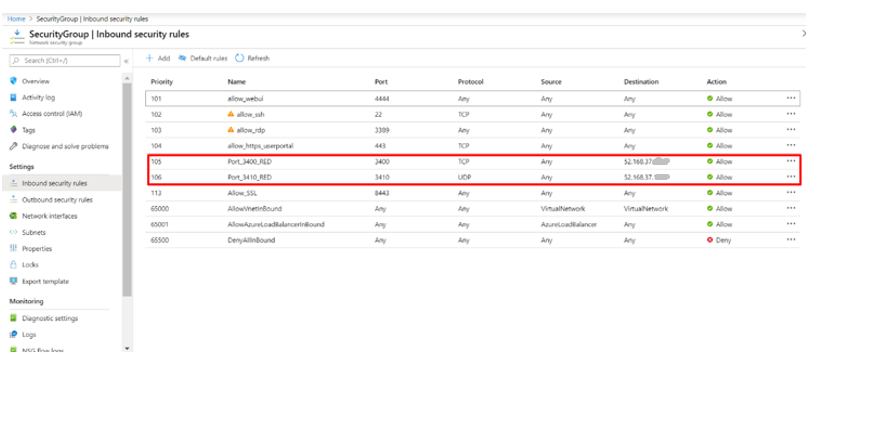
Task: Click the warning icon beside allow_ssh
Action: tap(231, 115)
